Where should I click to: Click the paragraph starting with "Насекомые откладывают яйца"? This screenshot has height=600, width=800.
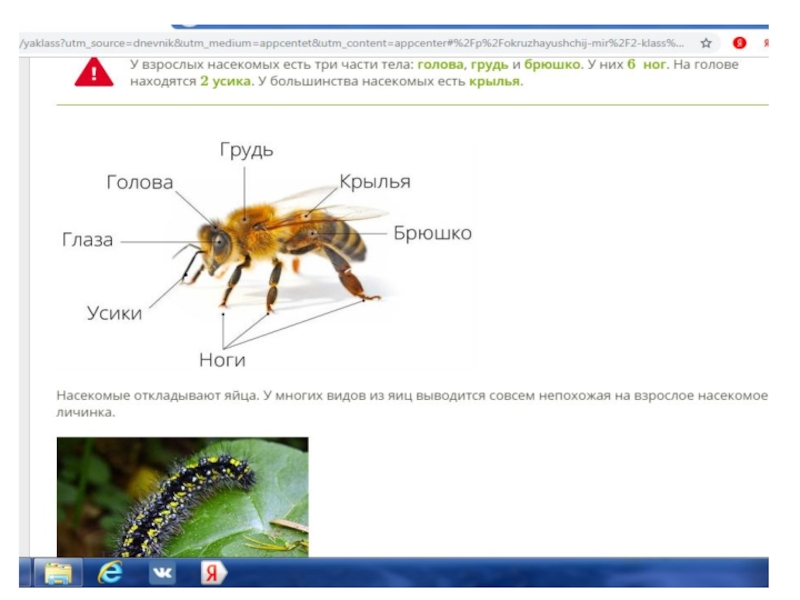pyautogui.click(x=412, y=404)
